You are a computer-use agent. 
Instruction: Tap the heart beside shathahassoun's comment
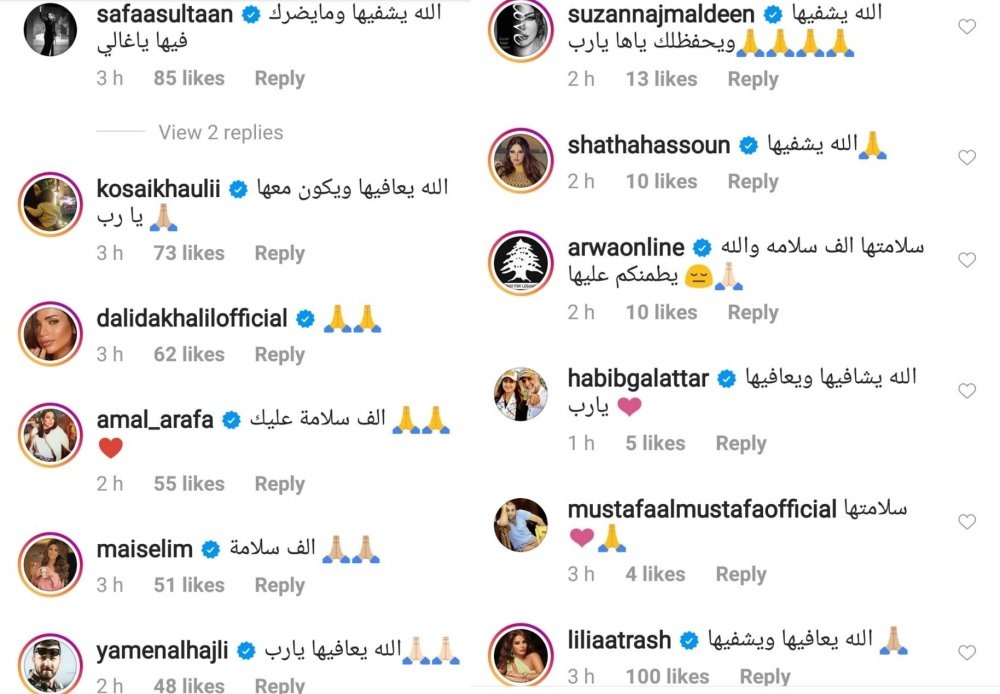[967, 158]
